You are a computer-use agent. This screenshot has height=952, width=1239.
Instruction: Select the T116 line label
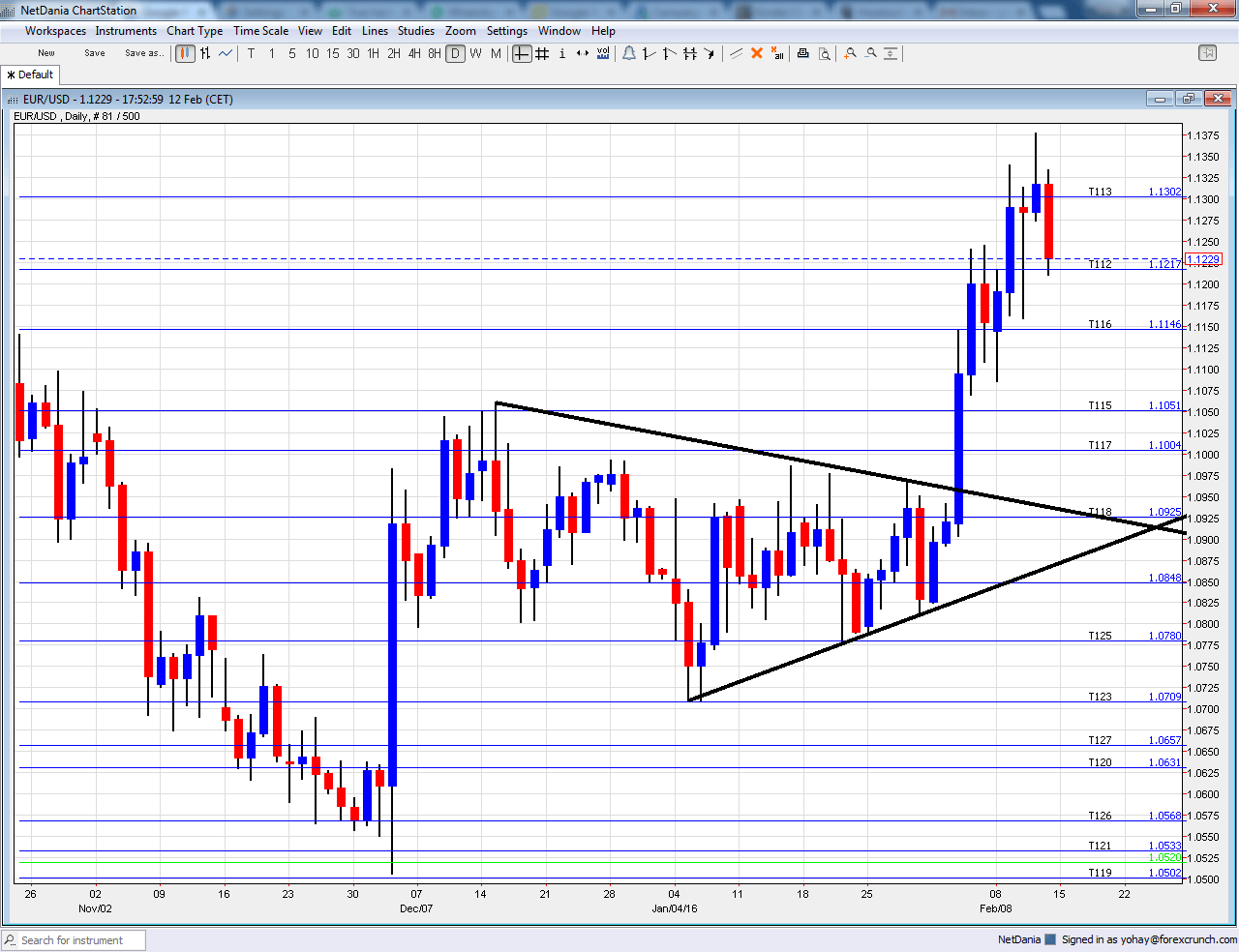pyautogui.click(x=1100, y=324)
